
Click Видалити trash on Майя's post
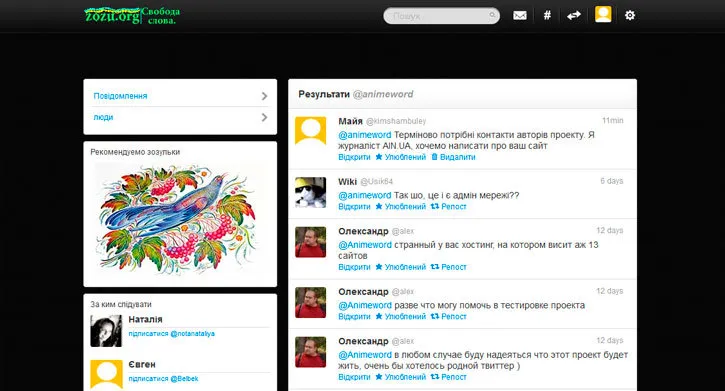pos(453,157)
